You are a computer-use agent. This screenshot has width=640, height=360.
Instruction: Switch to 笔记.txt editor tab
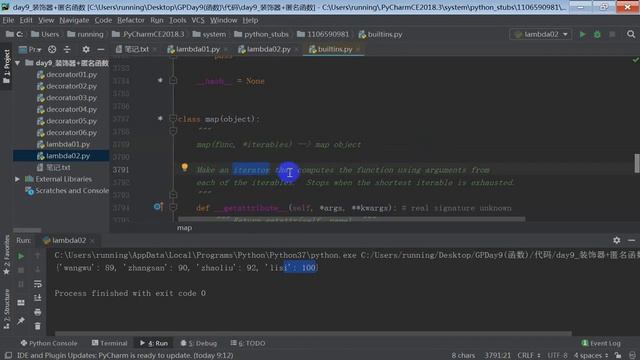133,49
